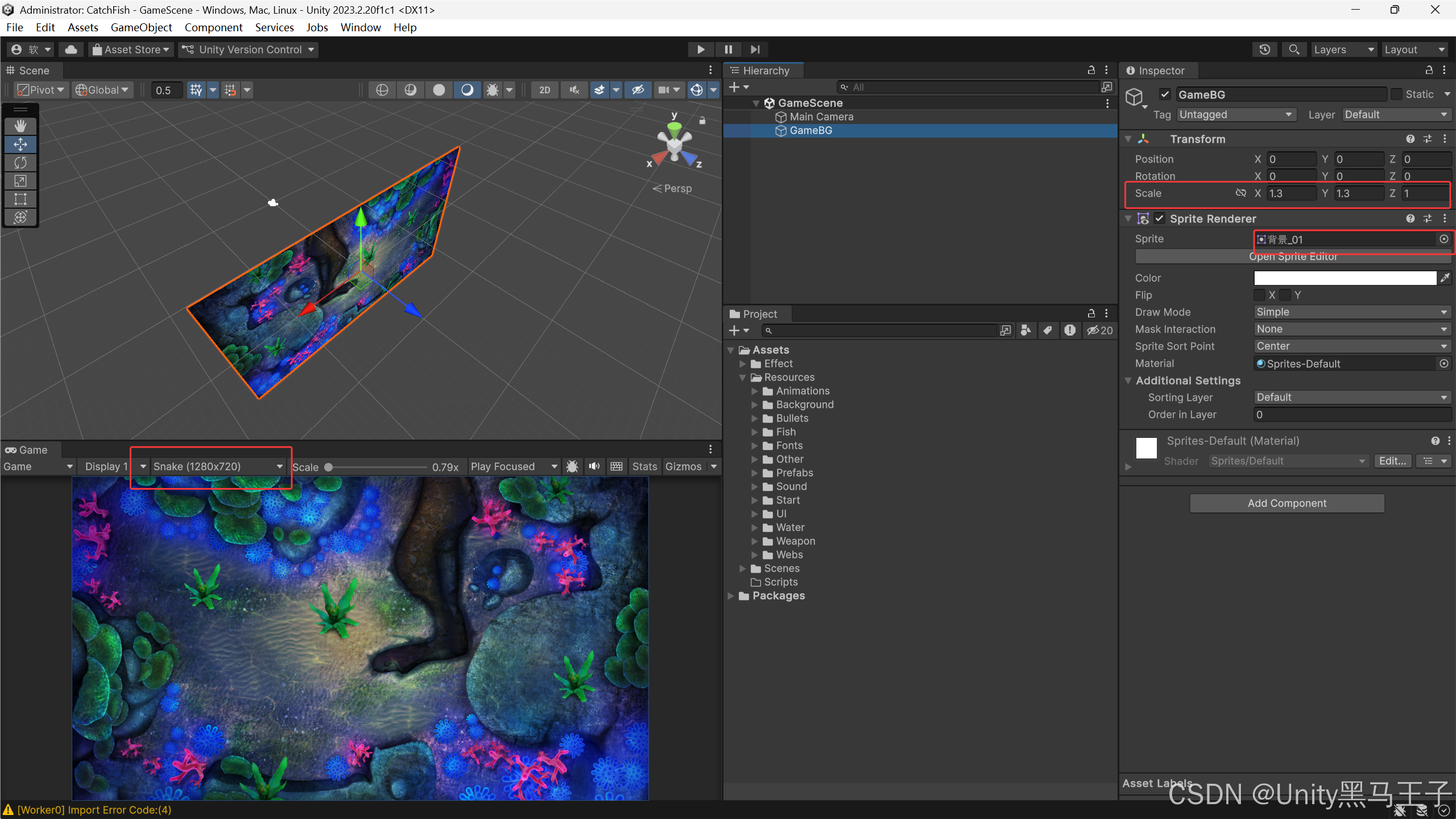Uncheck the GameBG active checkbox
This screenshot has width=1456, height=819.
point(1165,94)
